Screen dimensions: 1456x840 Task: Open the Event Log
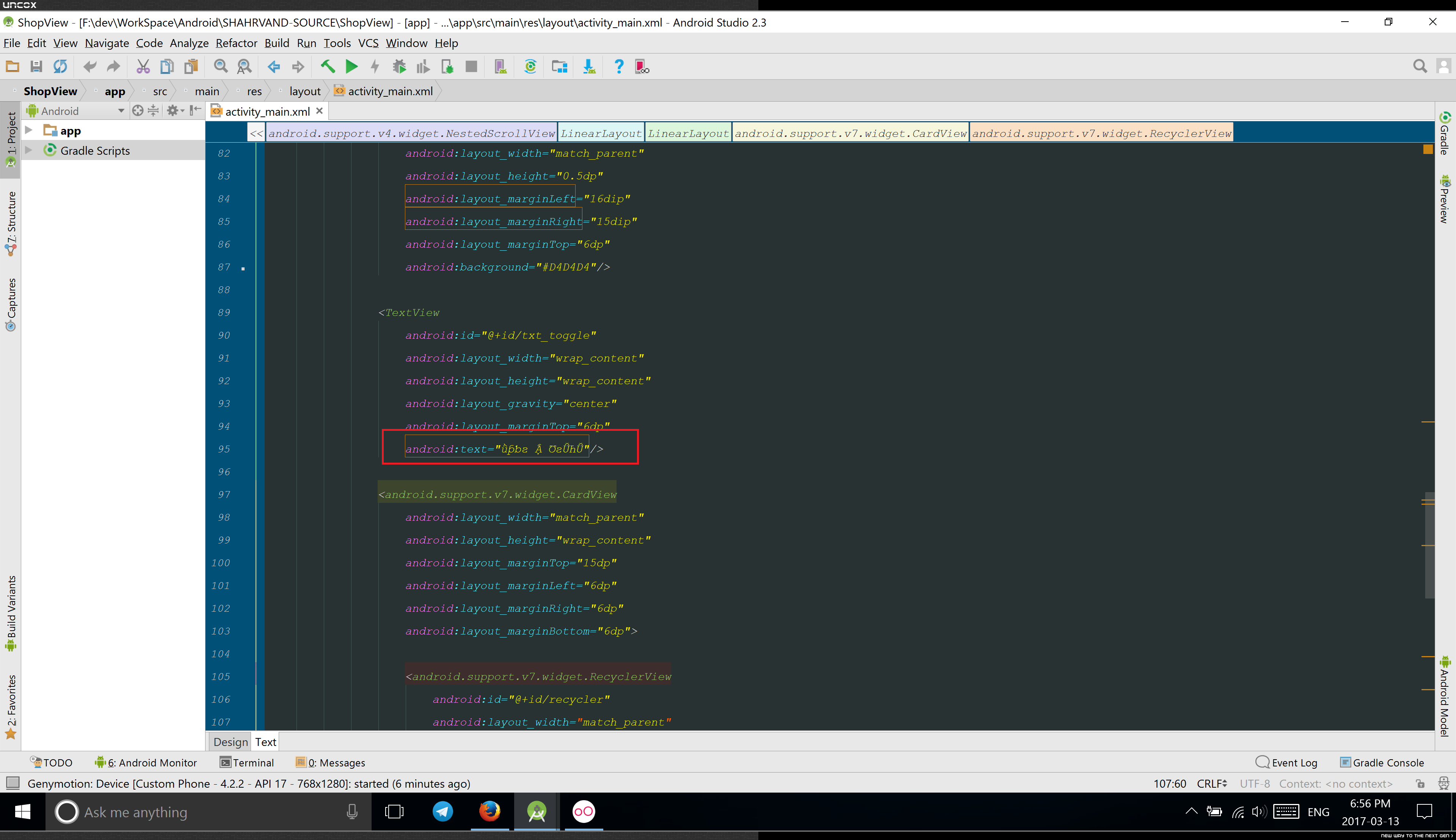pos(1287,763)
